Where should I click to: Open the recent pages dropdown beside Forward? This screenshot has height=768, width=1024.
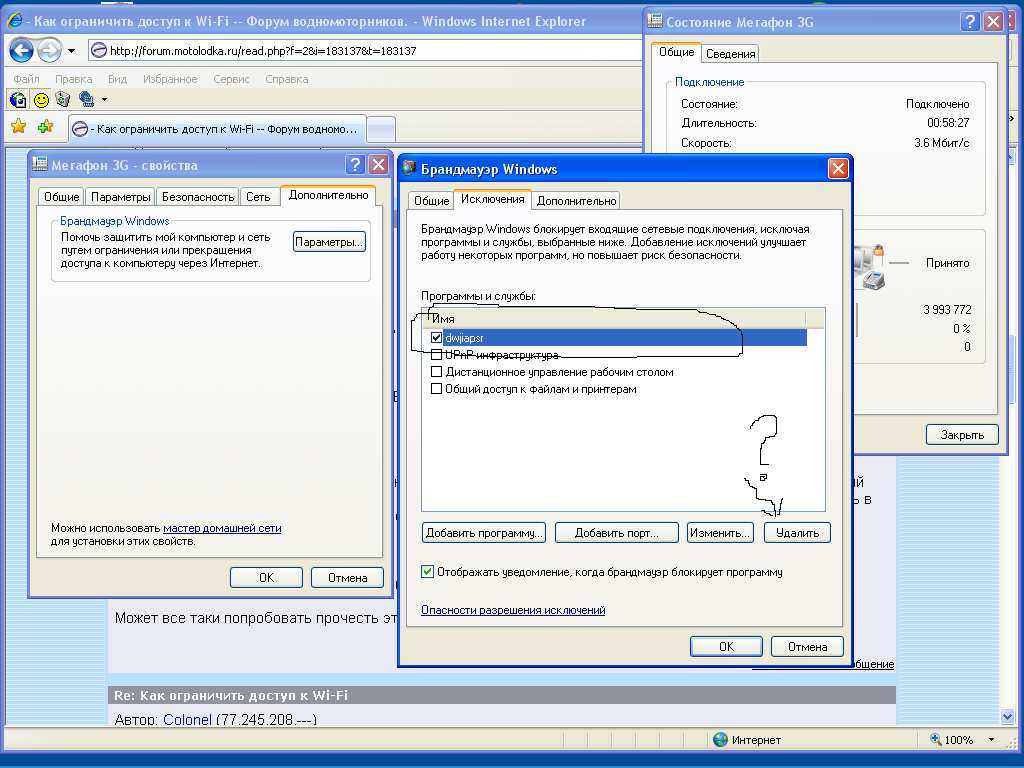pos(71,51)
